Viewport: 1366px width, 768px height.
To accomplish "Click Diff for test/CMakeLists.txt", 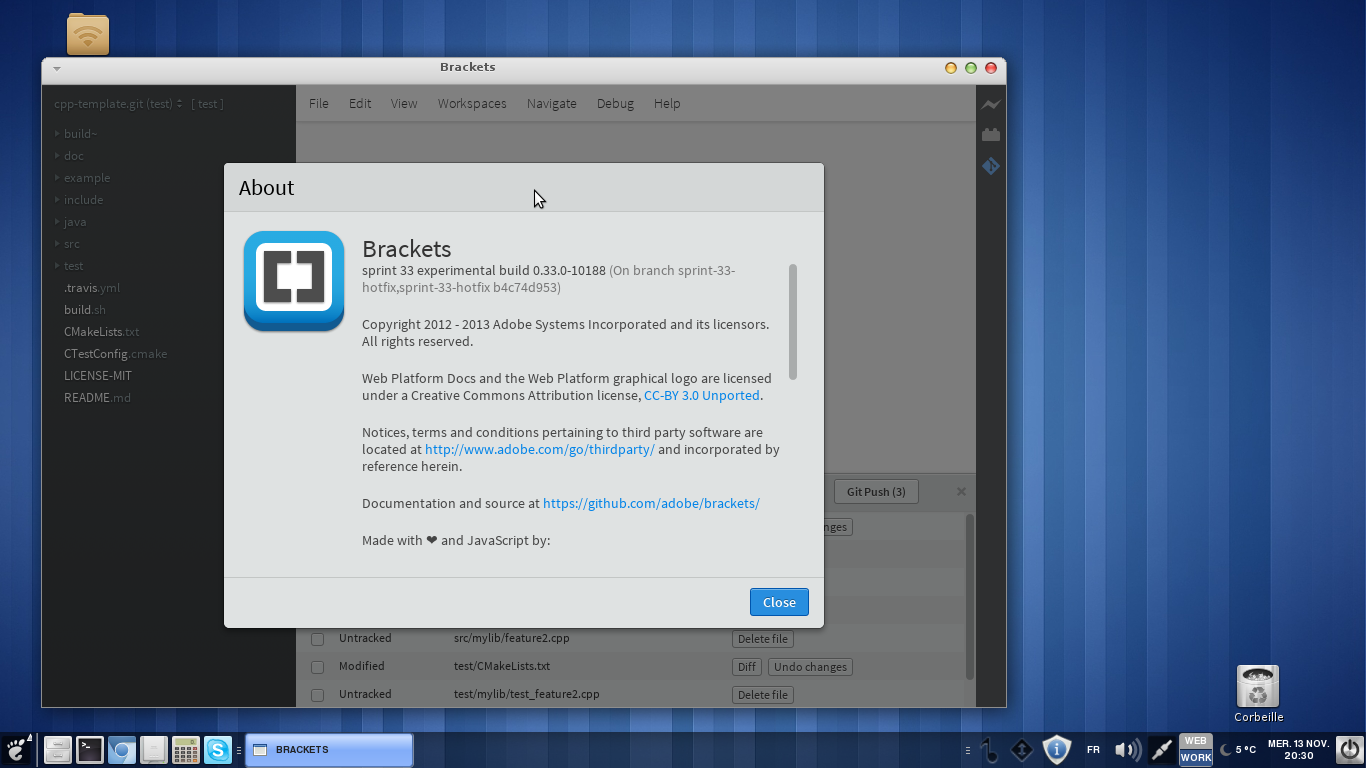I will (x=747, y=667).
